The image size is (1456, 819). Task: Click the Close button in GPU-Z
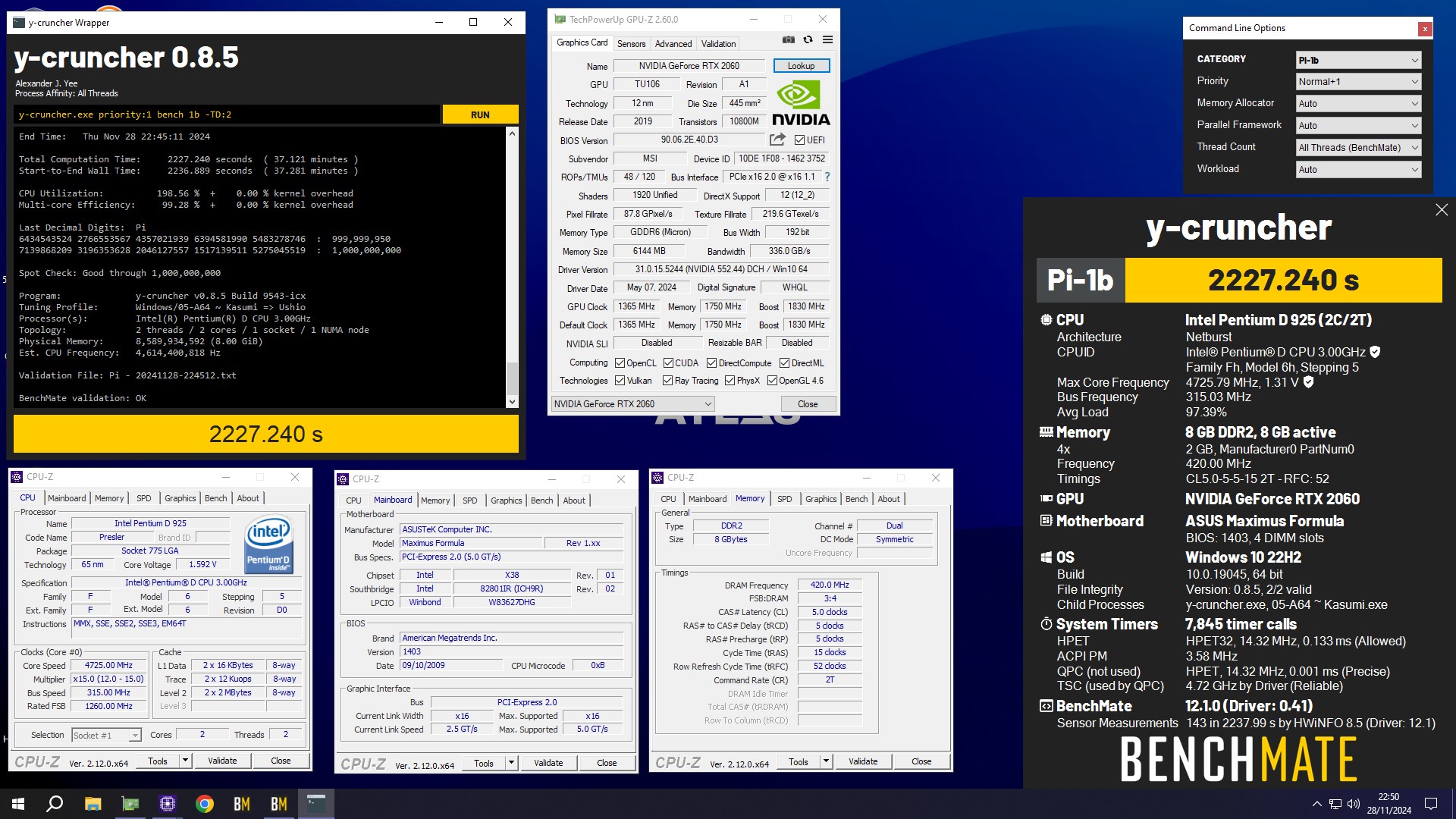[808, 404]
